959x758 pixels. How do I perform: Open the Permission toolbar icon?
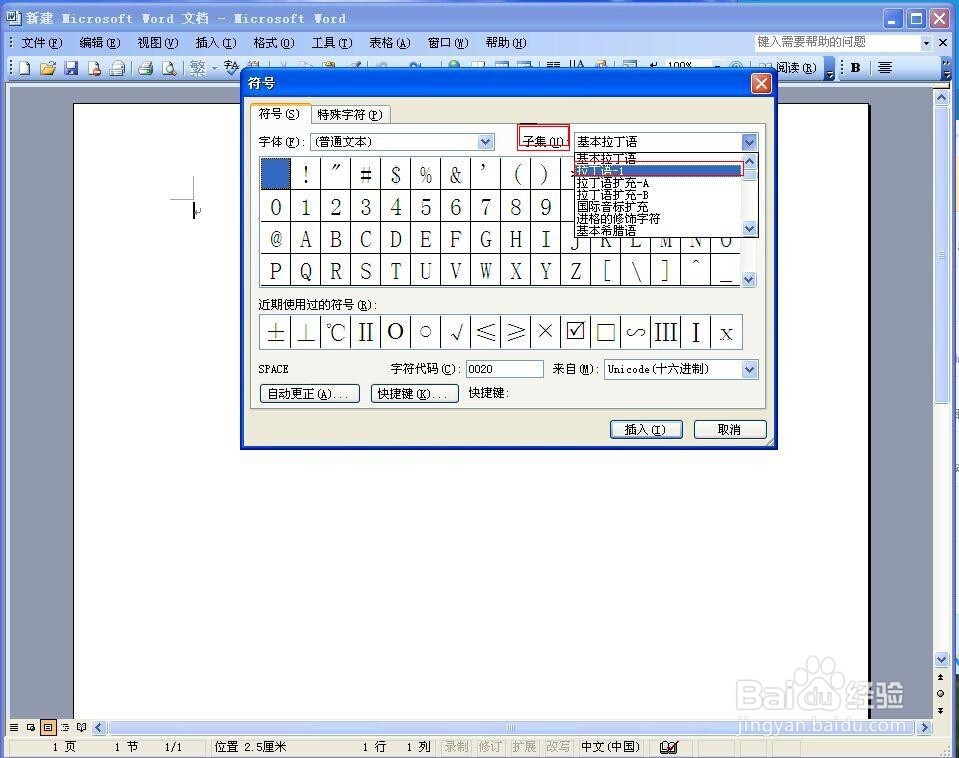94,68
